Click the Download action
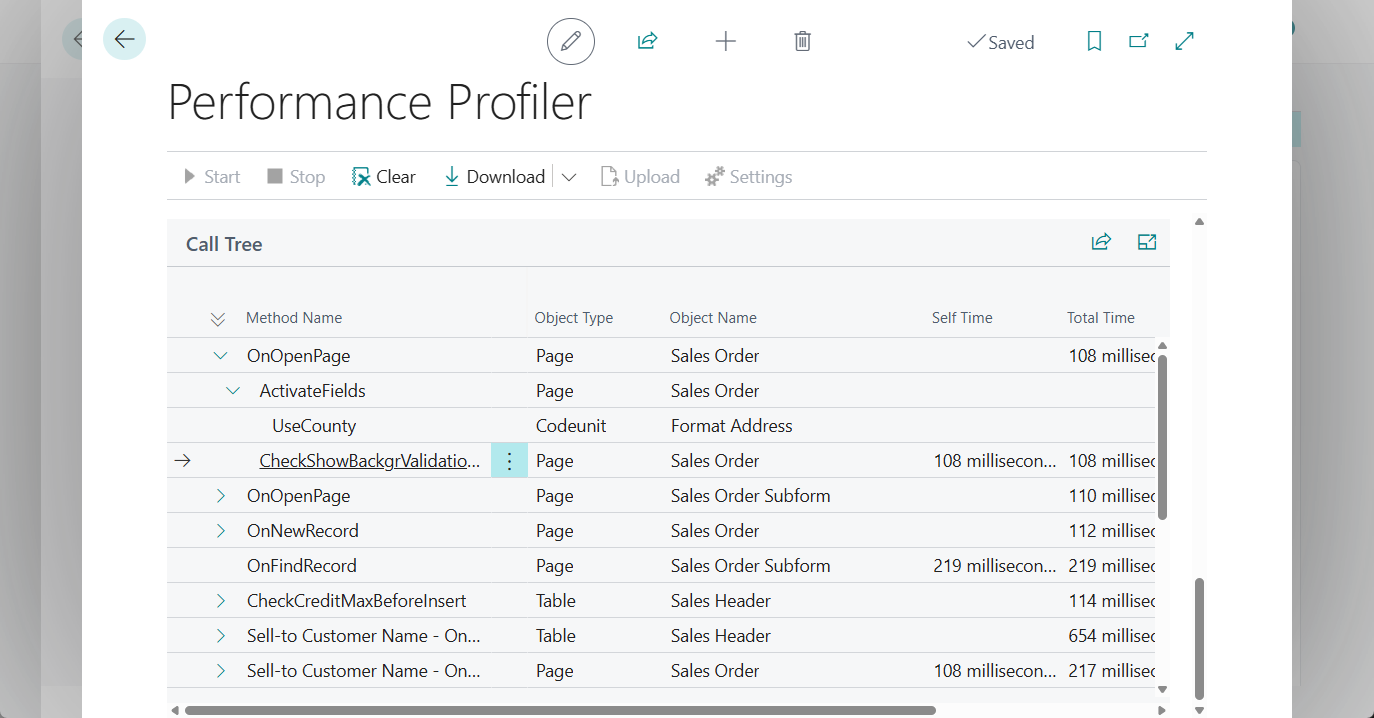The image size is (1374, 718). [x=495, y=177]
